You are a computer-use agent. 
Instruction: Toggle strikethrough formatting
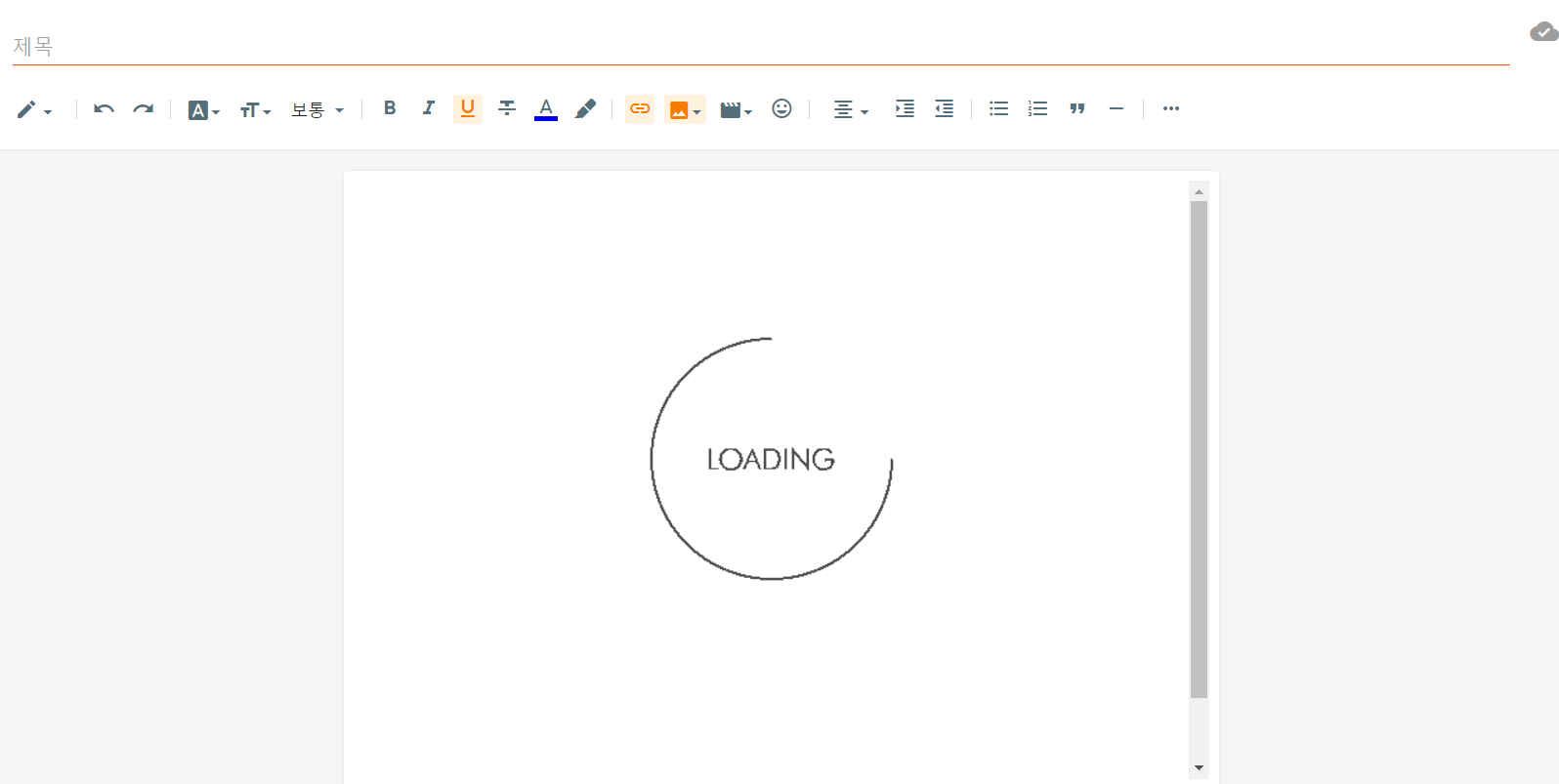point(507,108)
